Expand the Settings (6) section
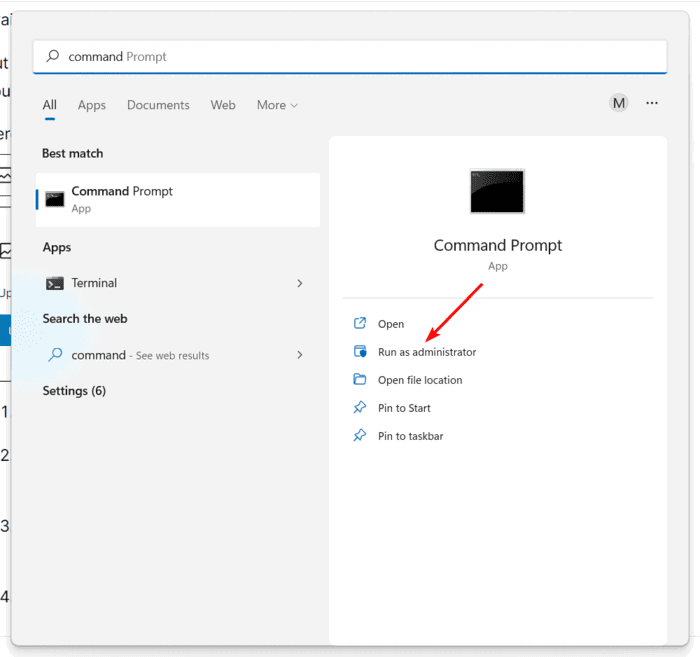The image size is (700, 657). (x=74, y=391)
